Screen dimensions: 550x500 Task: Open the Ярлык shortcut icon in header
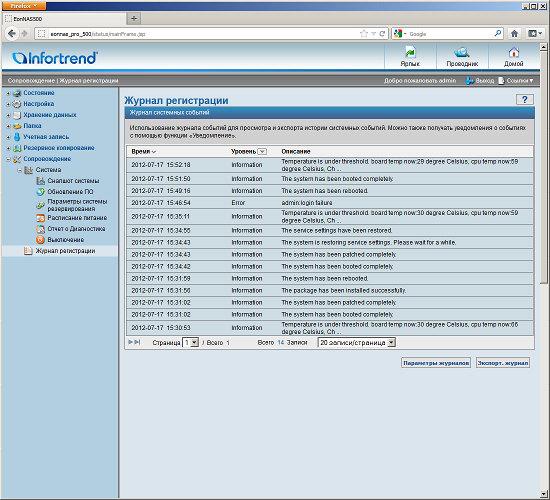[x=410, y=56]
